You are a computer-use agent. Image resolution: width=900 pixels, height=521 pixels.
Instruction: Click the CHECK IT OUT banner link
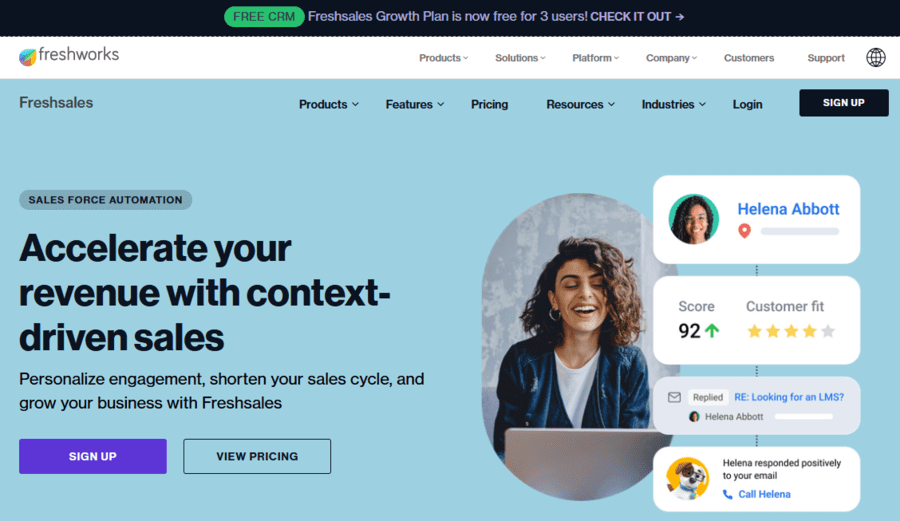[x=637, y=17]
